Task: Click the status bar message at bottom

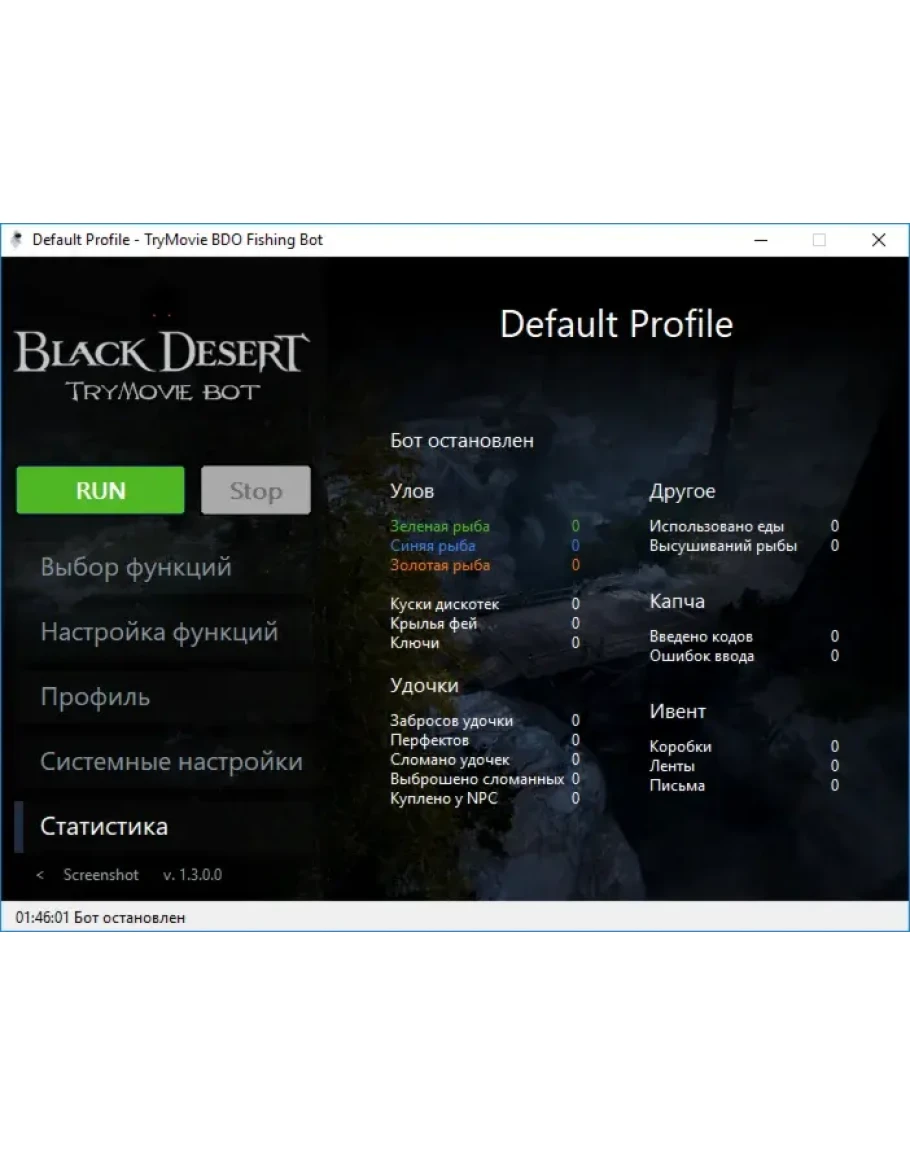Action: (x=100, y=917)
